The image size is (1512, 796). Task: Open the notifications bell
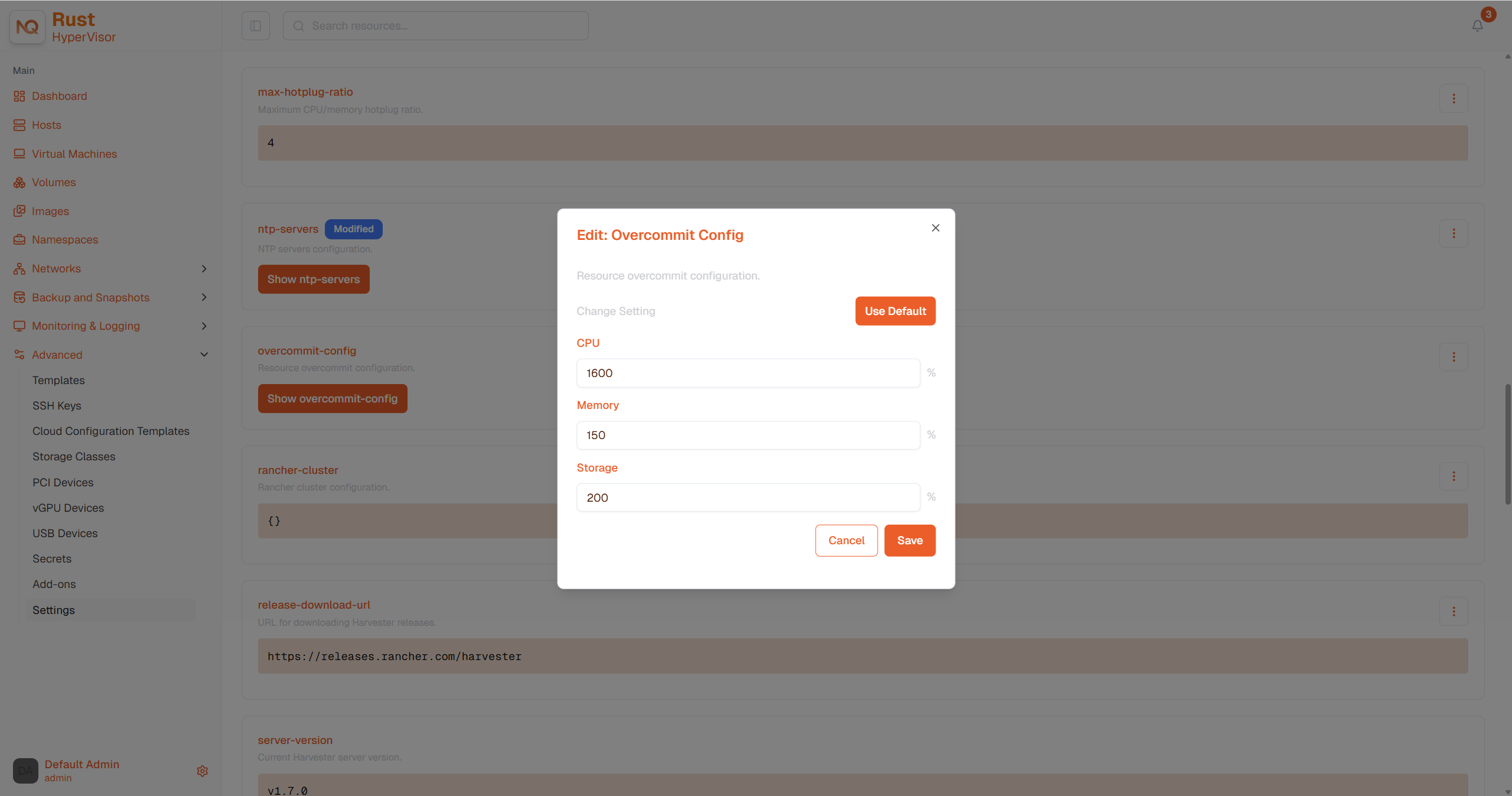tap(1477, 26)
